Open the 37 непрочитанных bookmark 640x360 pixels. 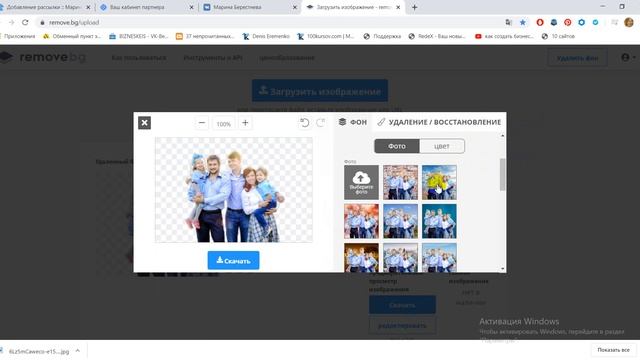click(205, 36)
